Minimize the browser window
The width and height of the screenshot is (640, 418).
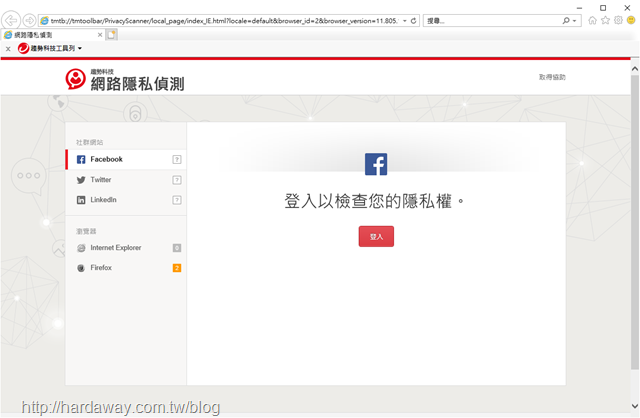pyautogui.click(x=579, y=8)
